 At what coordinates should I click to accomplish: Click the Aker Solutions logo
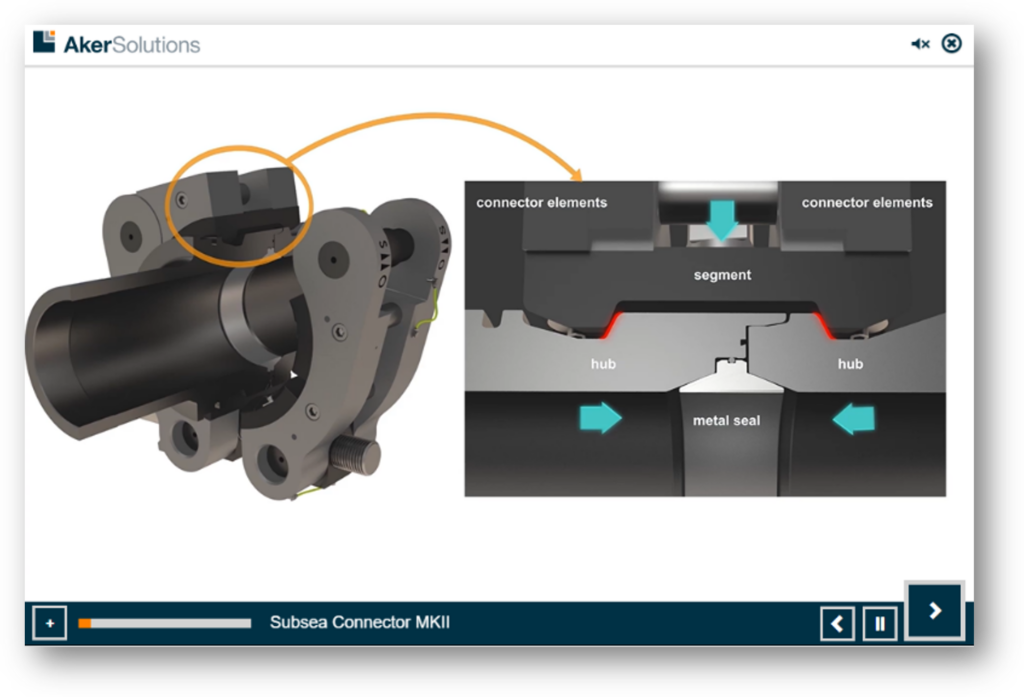pos(117,44)
